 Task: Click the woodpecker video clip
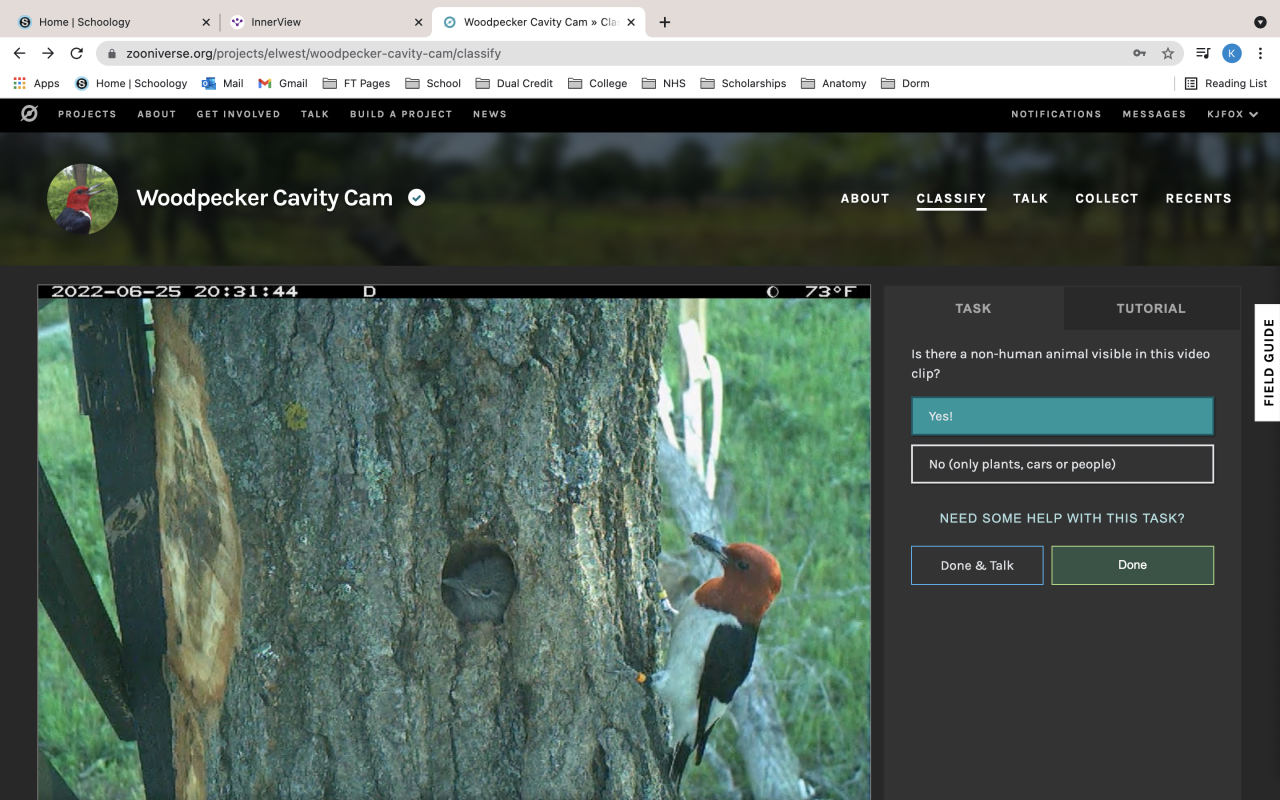point(454,542)
